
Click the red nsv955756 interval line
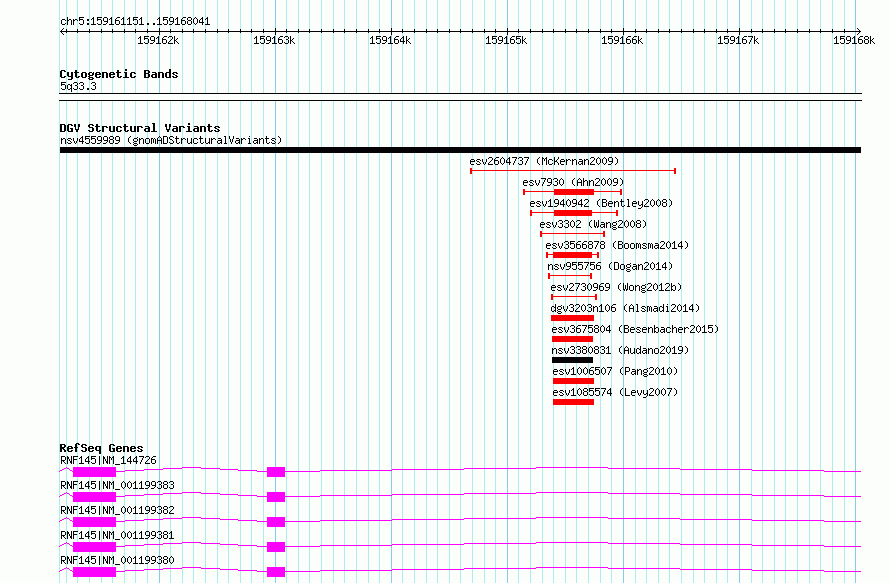570,276
